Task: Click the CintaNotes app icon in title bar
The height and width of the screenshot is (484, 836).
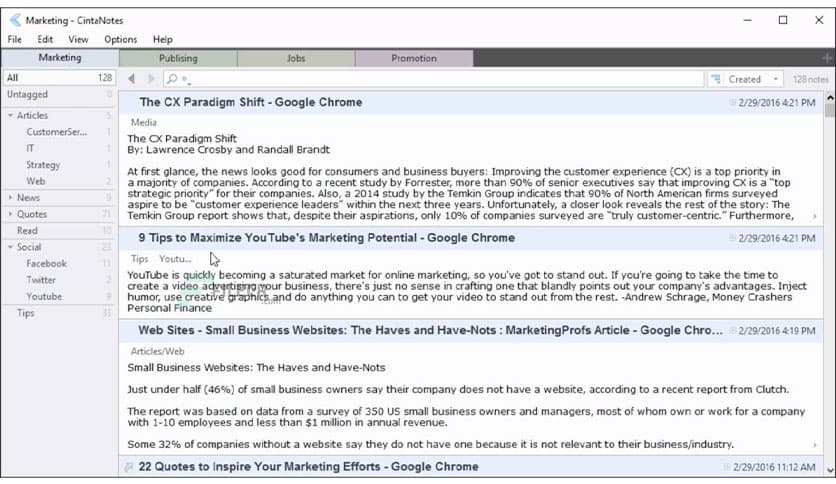Action: [x=13, y=19]
